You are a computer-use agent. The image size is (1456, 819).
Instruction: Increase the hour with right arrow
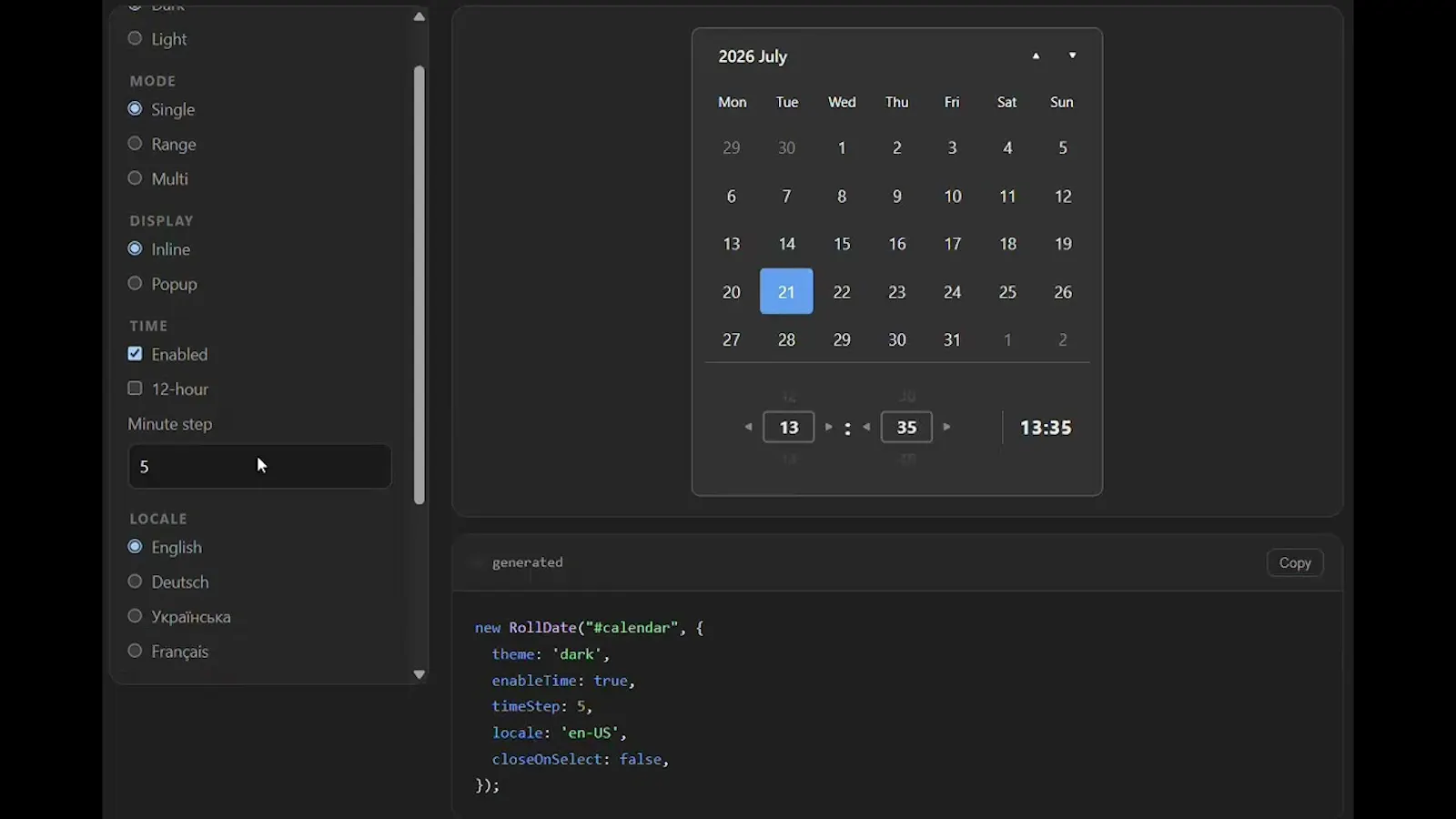[x=828, y=427]
